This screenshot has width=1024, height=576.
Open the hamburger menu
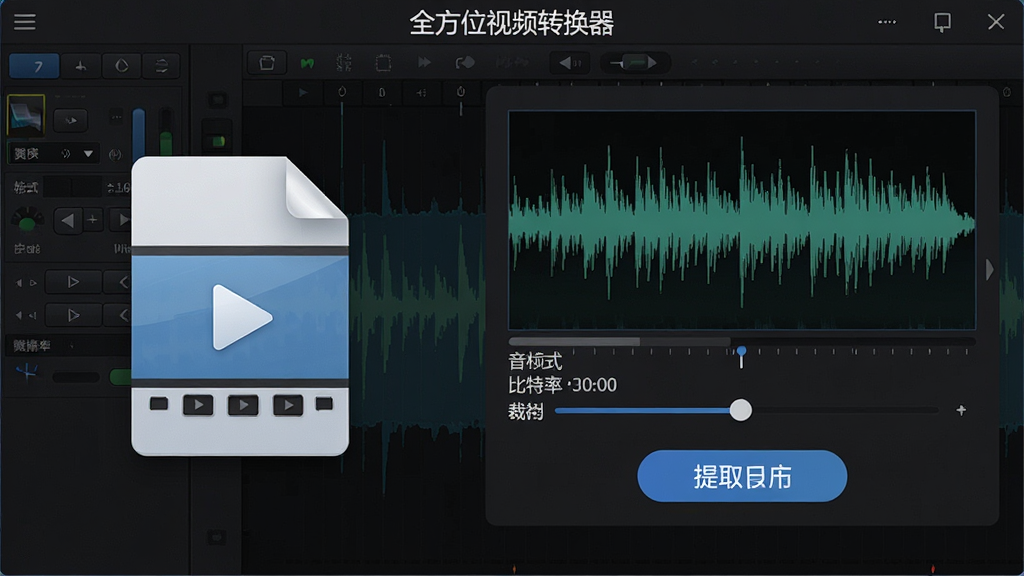(x=25, y=22)
